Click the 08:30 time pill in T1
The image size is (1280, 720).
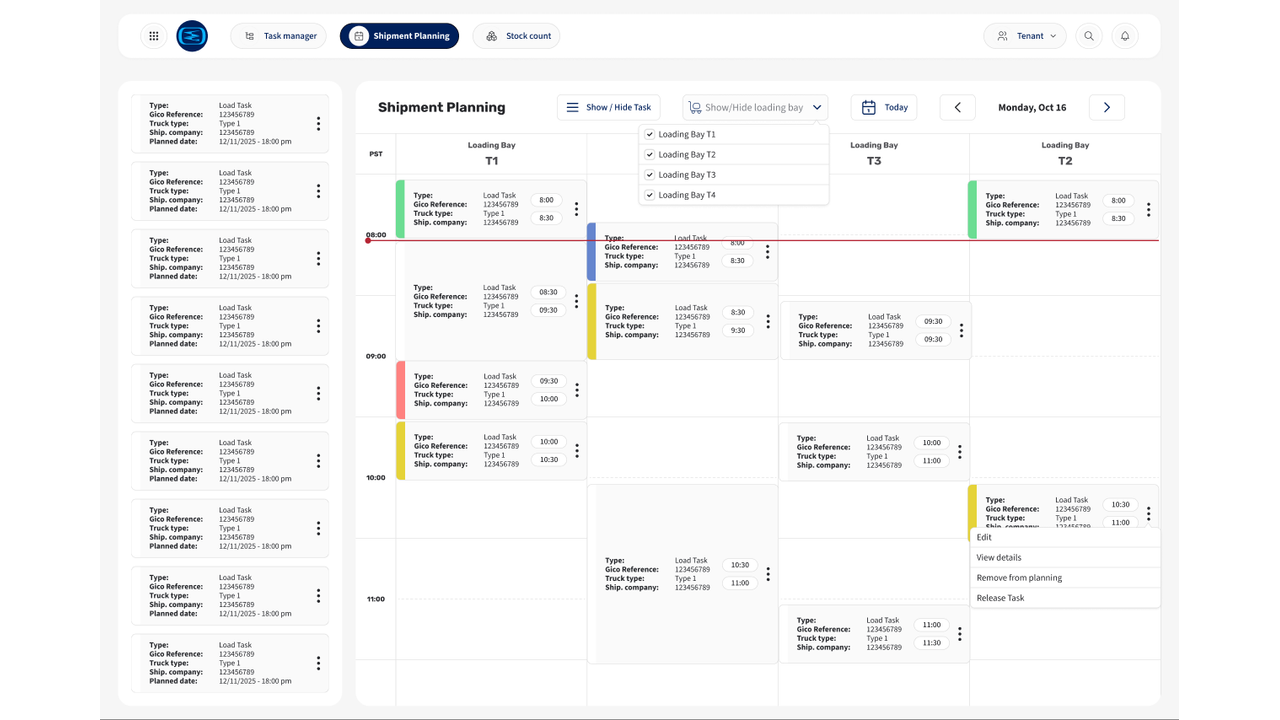coord(549,292)
